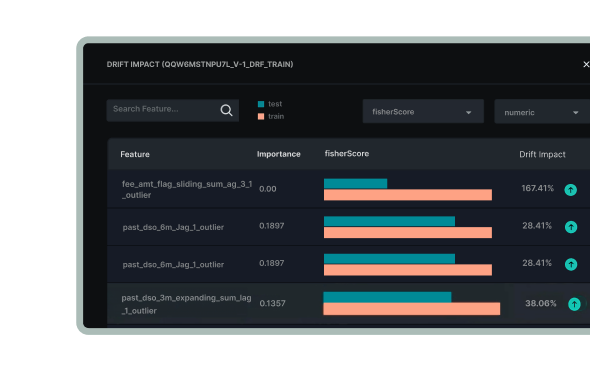Select the fee_amt_flag_sliding_sum_ag_3_1_outlier feature
This screenshot has height=370, width=590.
pos(187,189)
